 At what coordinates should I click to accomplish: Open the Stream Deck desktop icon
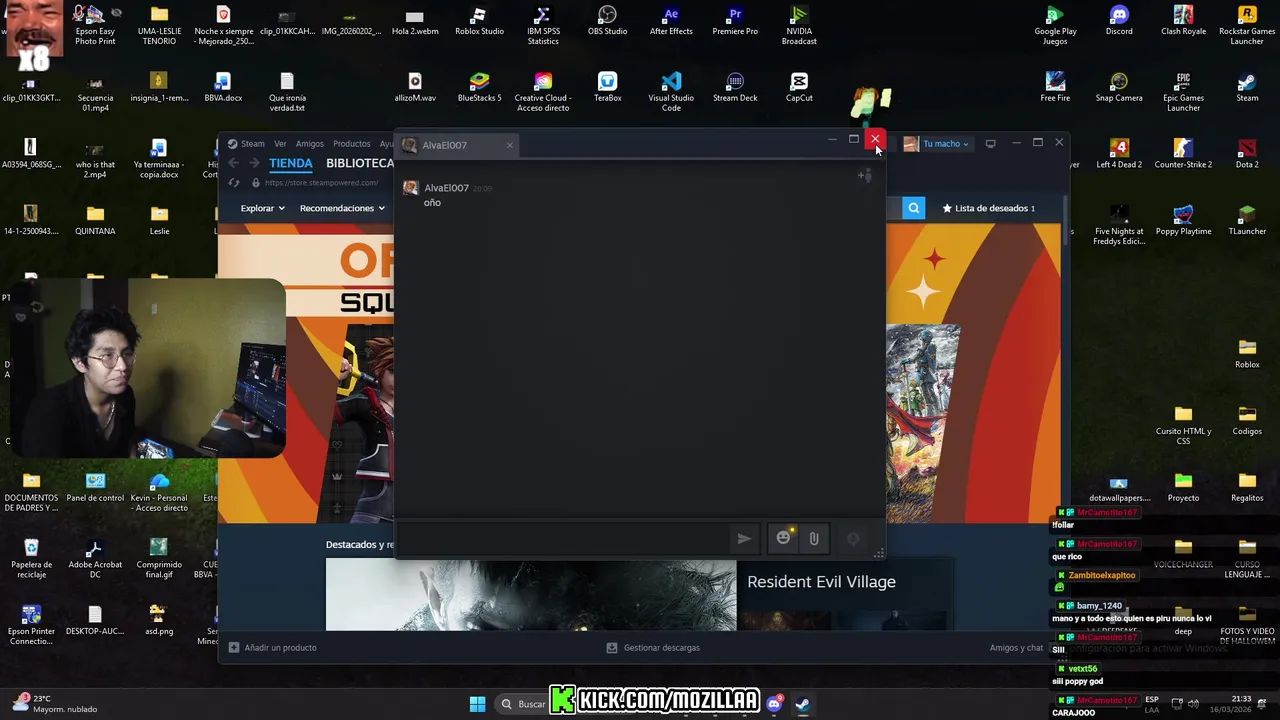coord(735,88)
